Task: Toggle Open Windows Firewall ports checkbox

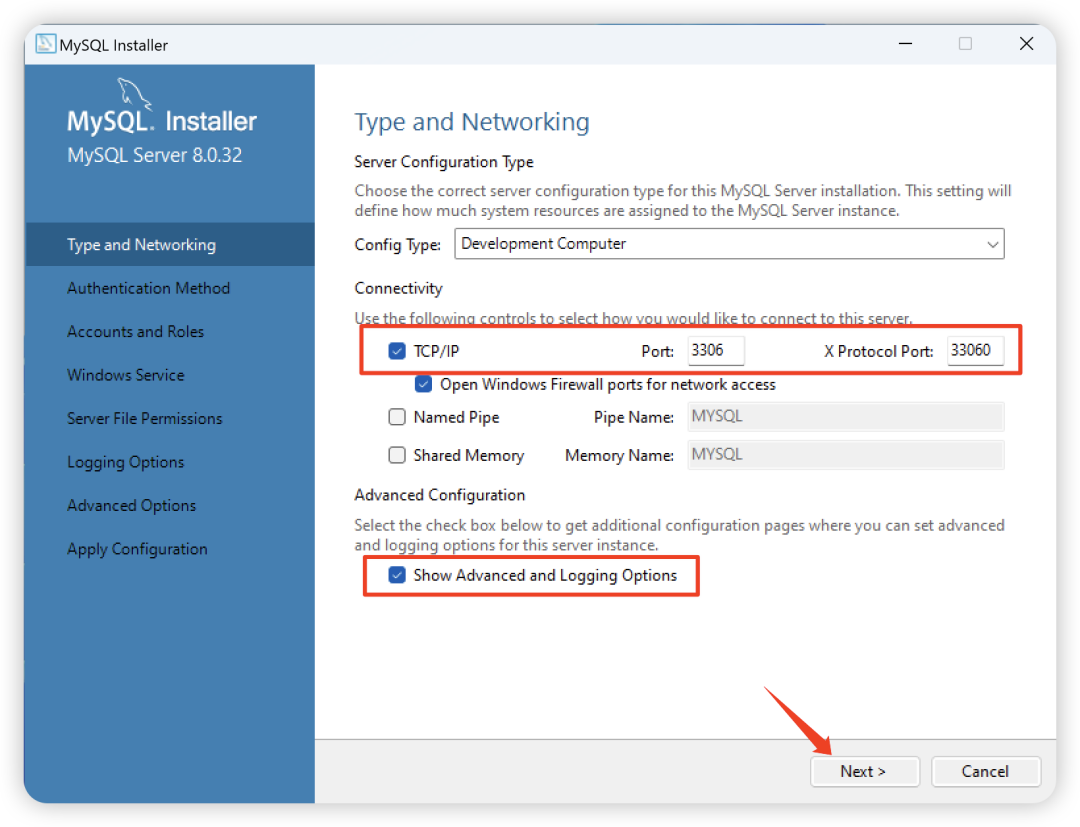Action: point(424,384)
